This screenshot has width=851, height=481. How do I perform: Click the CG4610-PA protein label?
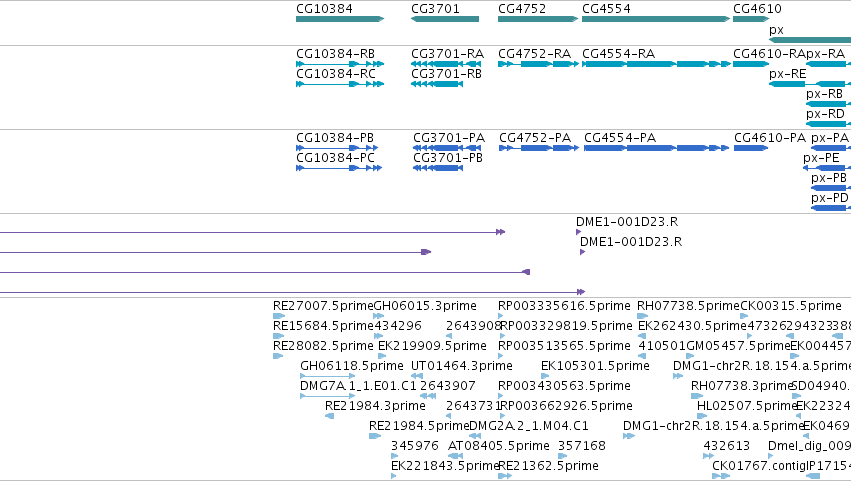pos(770,138)
